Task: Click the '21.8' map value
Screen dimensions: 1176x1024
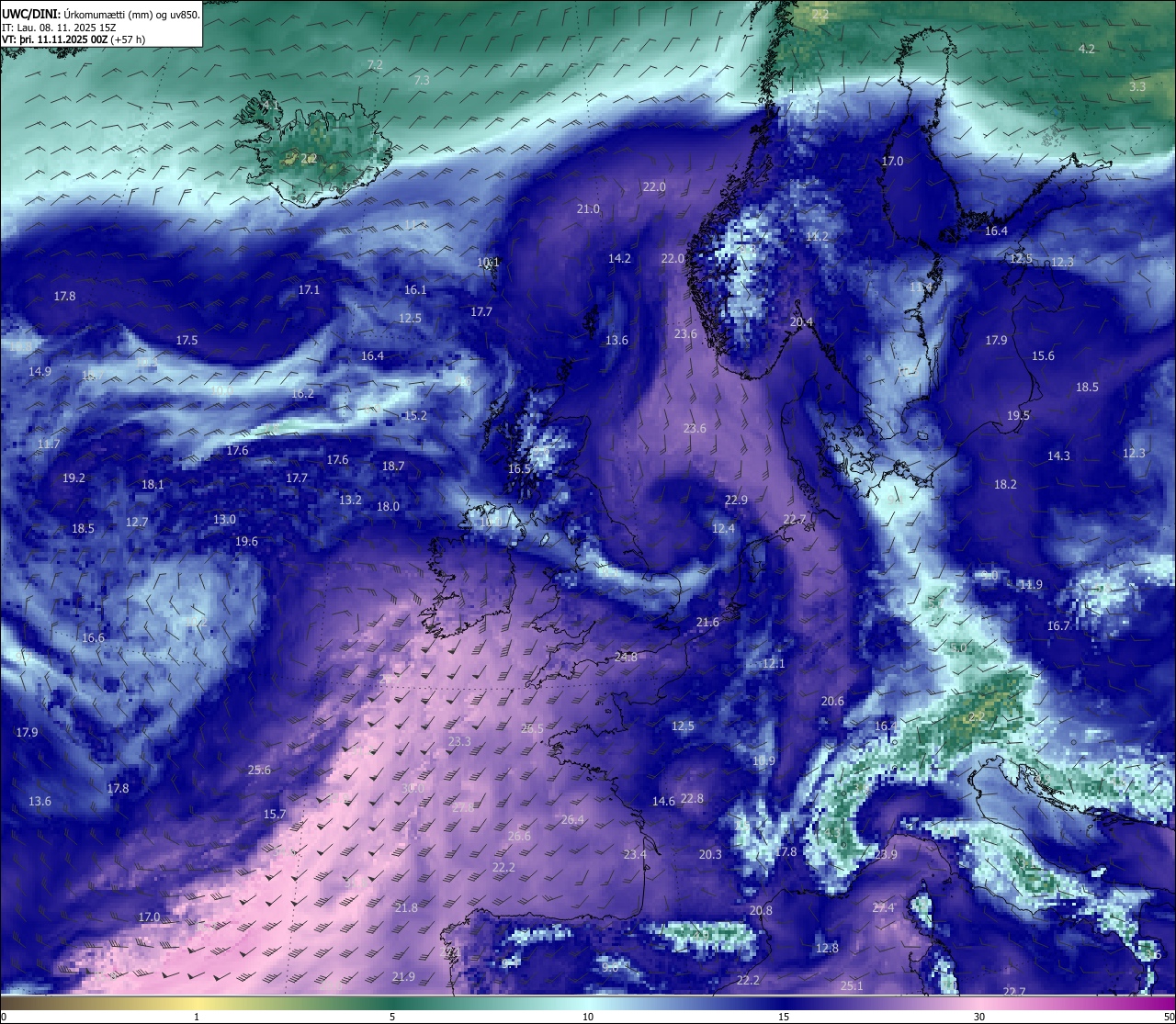Action: [x=406, y=907]
